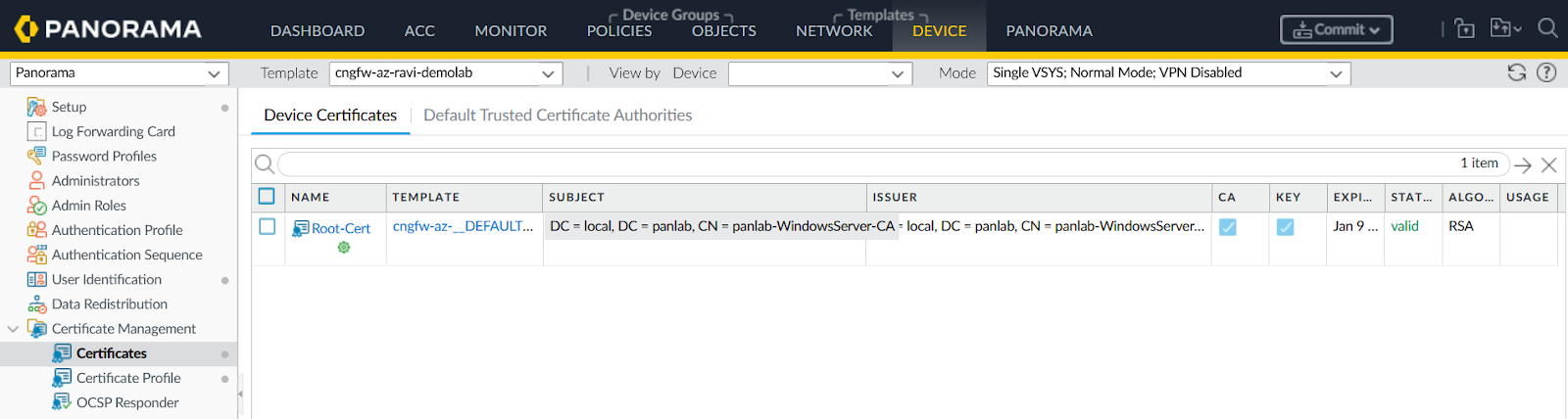This screenshot has width=1568, height=419.
Task: Click the search magnifier icon in top bar
Action: [x=1547, y=28]
